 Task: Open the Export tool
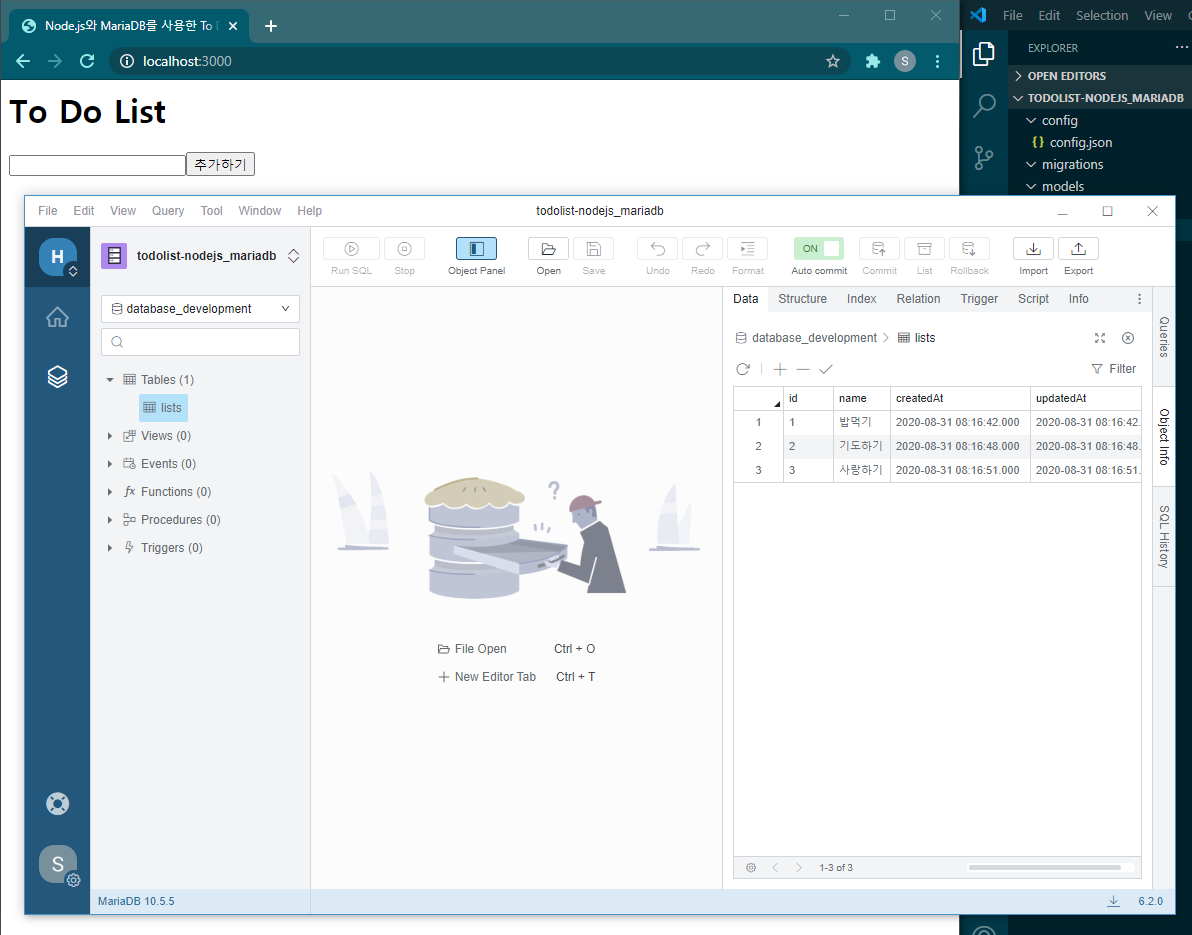coord(1078,248)
